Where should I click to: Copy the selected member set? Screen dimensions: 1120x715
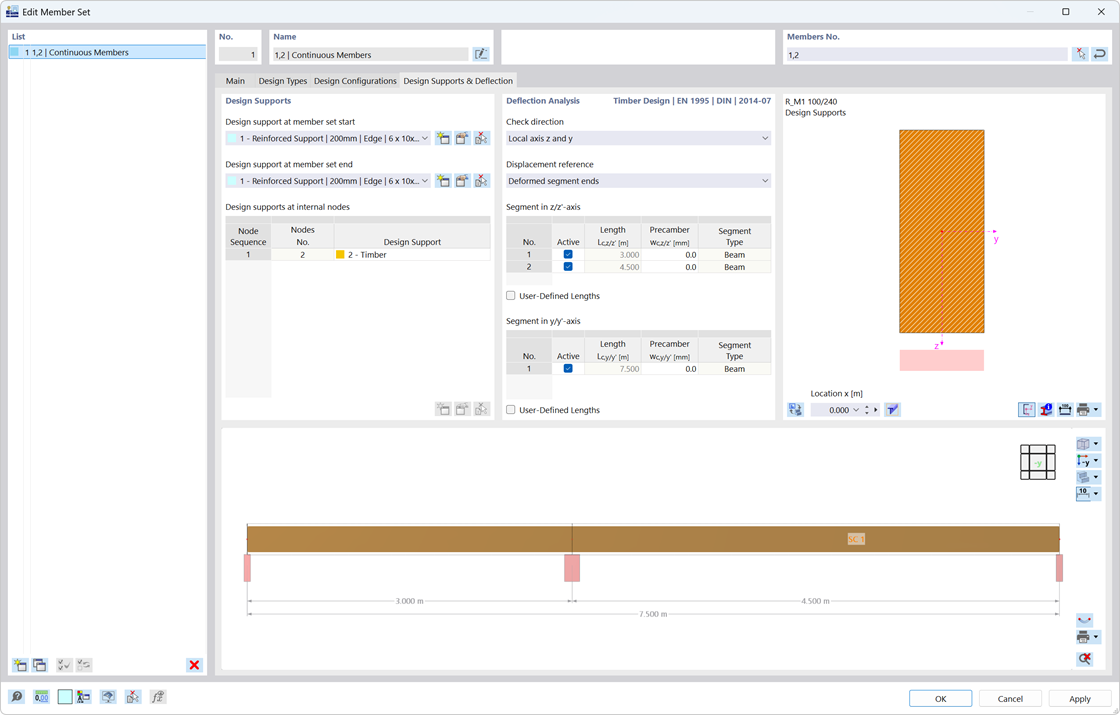40,664
